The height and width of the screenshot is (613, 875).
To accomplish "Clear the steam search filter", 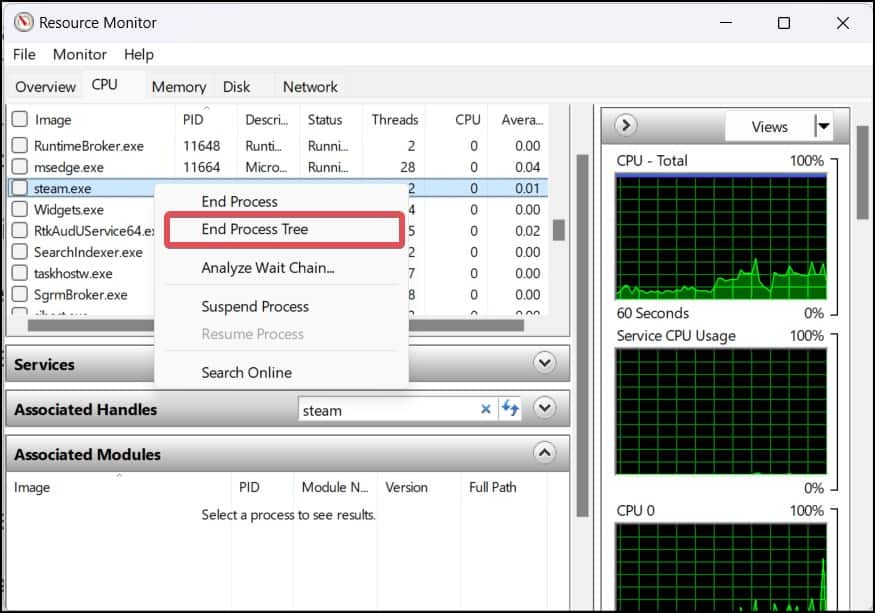I will click(x=485, y=409).
